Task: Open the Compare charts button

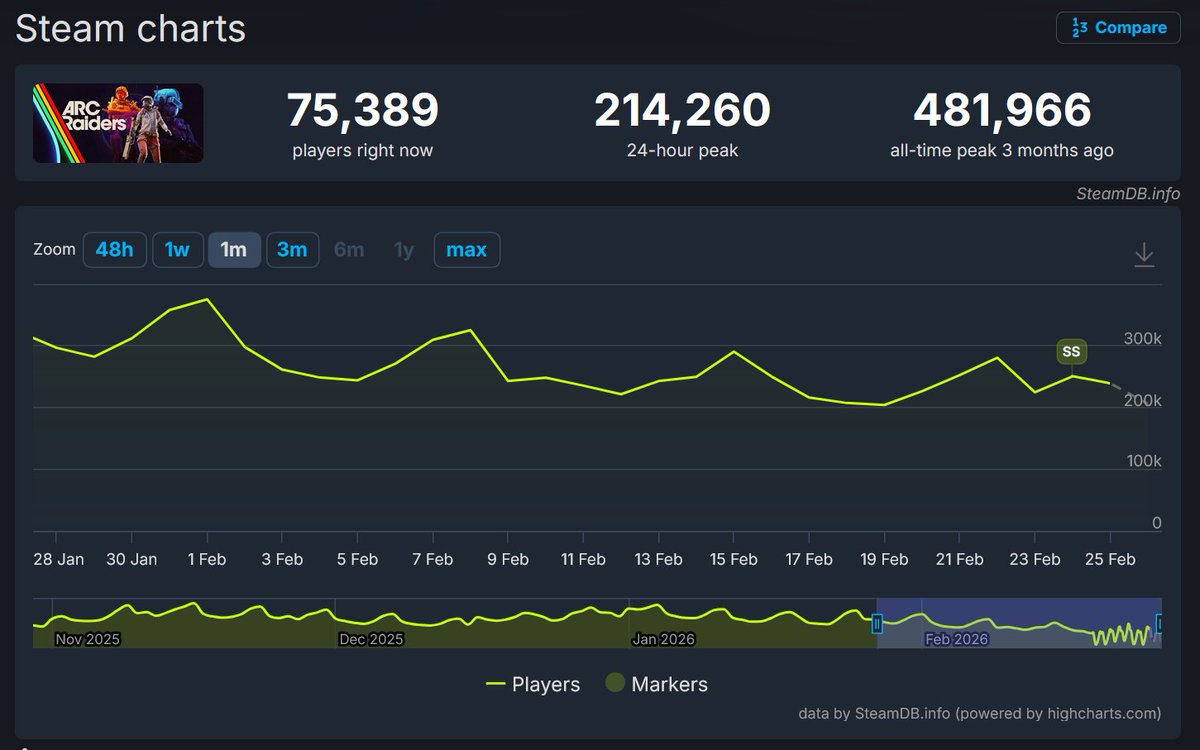Action: [1118, 27]
